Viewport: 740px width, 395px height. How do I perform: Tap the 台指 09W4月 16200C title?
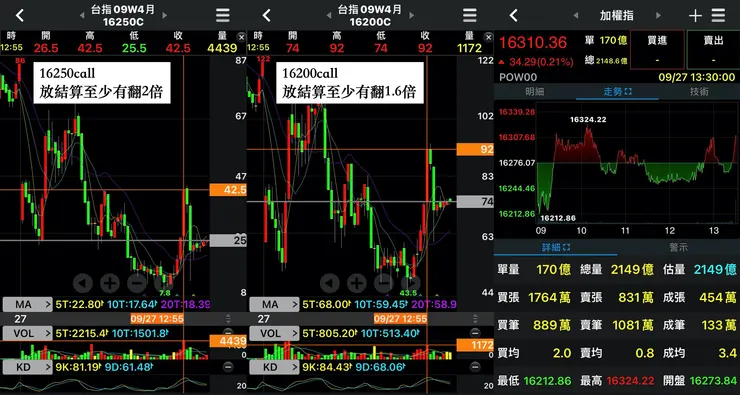pos(370,16)
